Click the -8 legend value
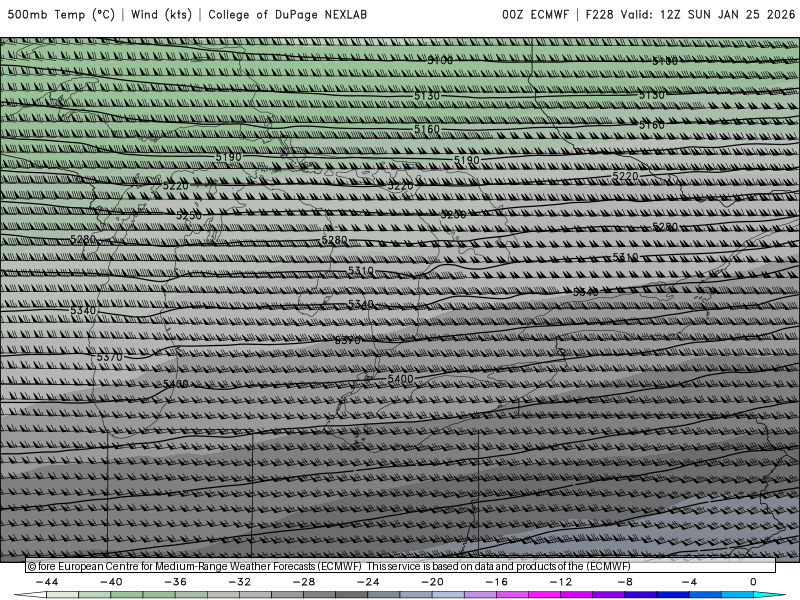800x600 pixels. pos(625,582)
